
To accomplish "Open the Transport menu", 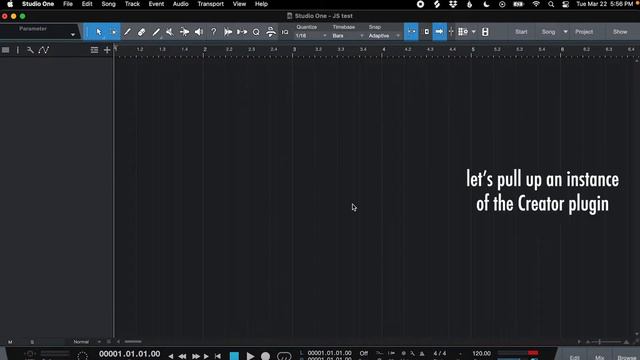I will click(211, 4).
